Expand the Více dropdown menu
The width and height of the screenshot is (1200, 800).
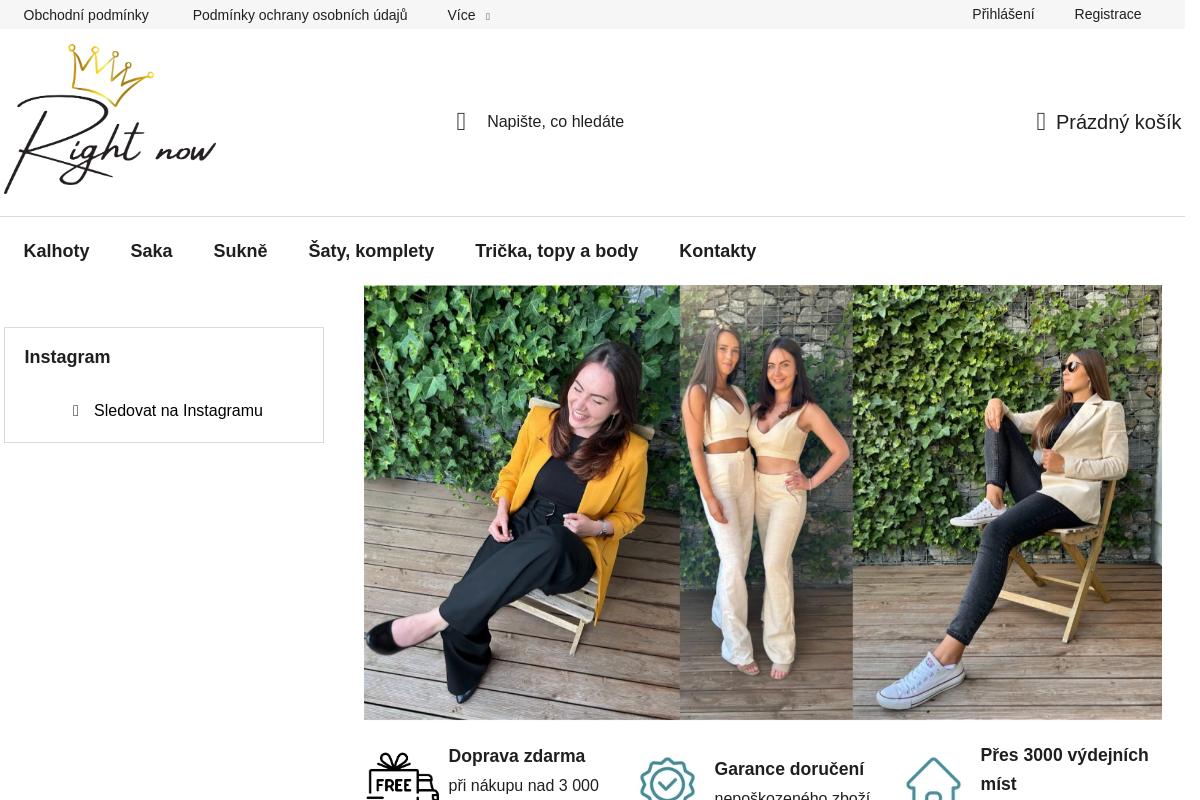[468, 15]
